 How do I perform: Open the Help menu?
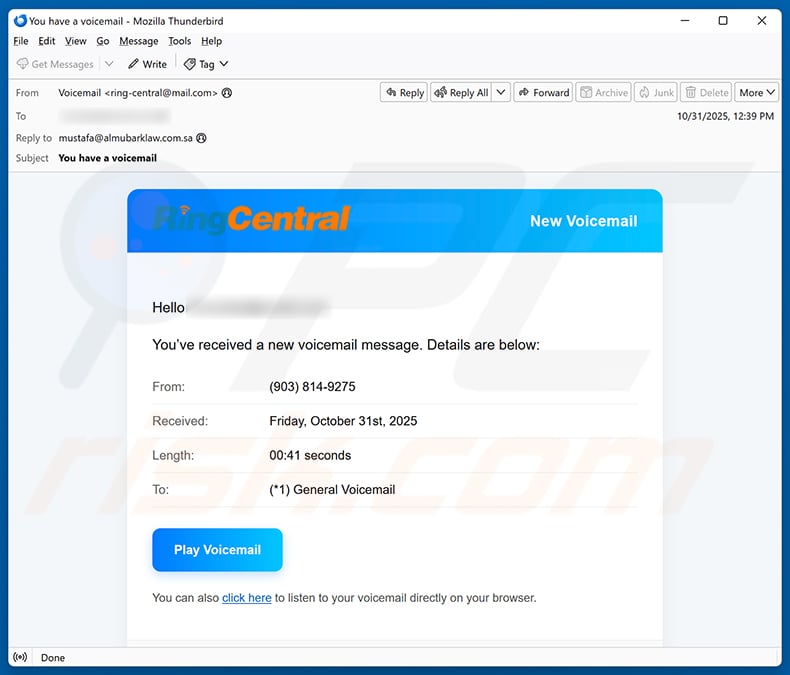coord(211,41)
